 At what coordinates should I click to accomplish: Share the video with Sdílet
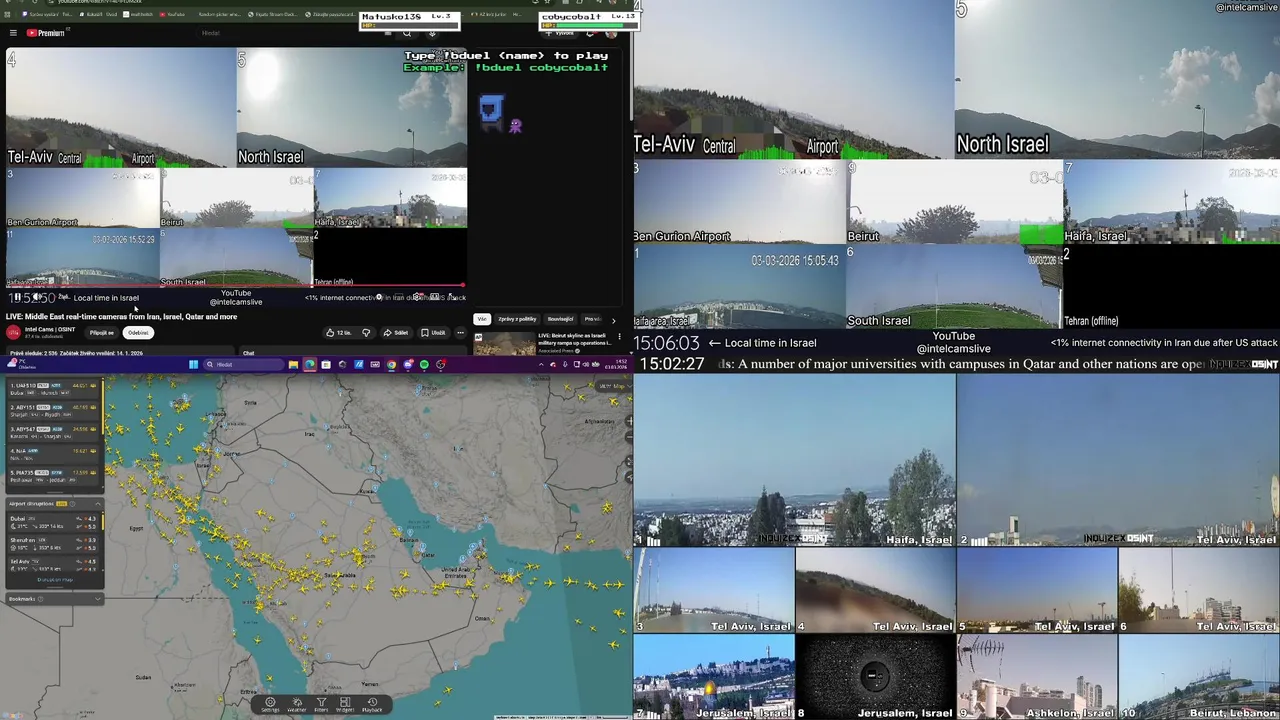(x=395, y=332)
